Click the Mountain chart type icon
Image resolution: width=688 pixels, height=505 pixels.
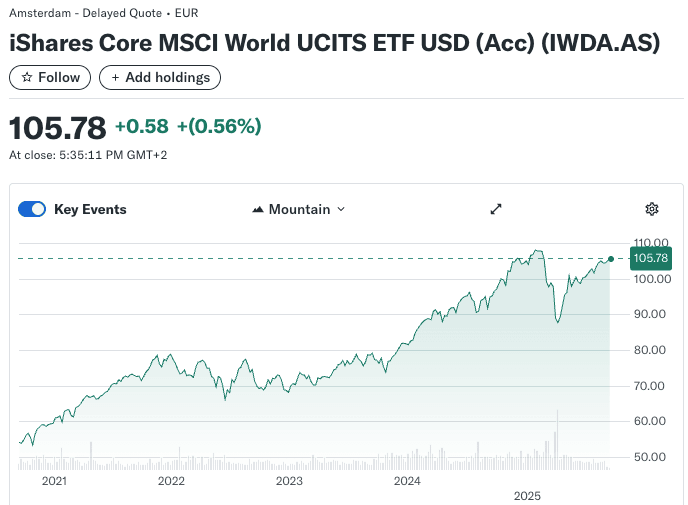[258, 210]
